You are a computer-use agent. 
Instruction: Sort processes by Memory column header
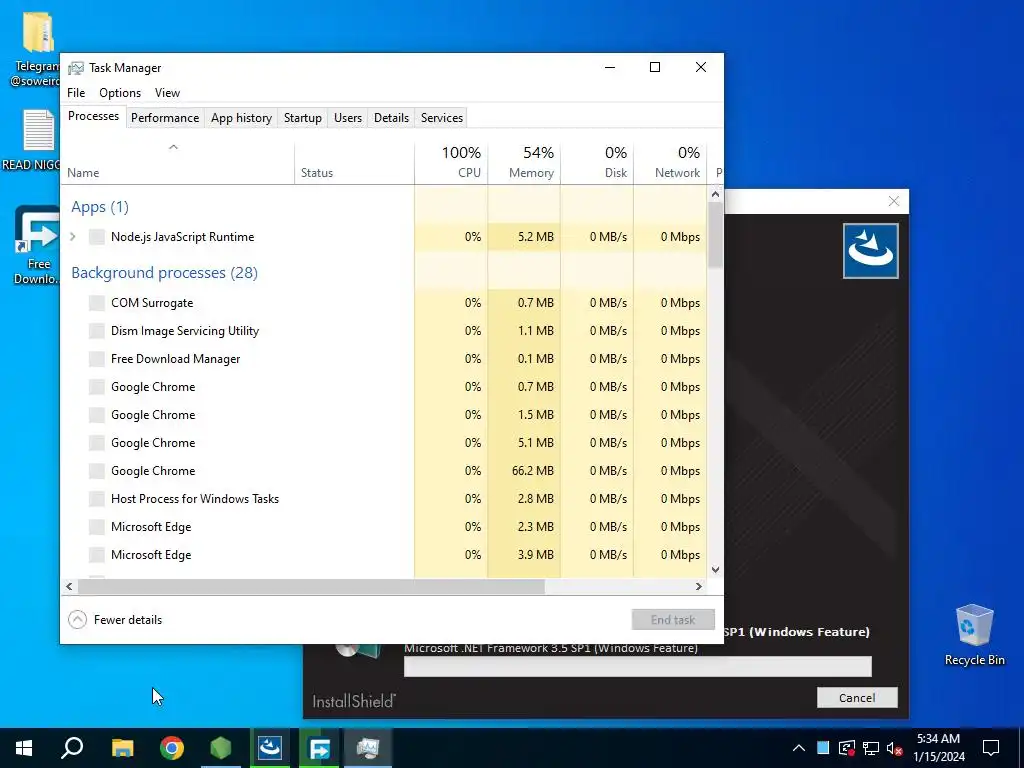coord(524,162)
